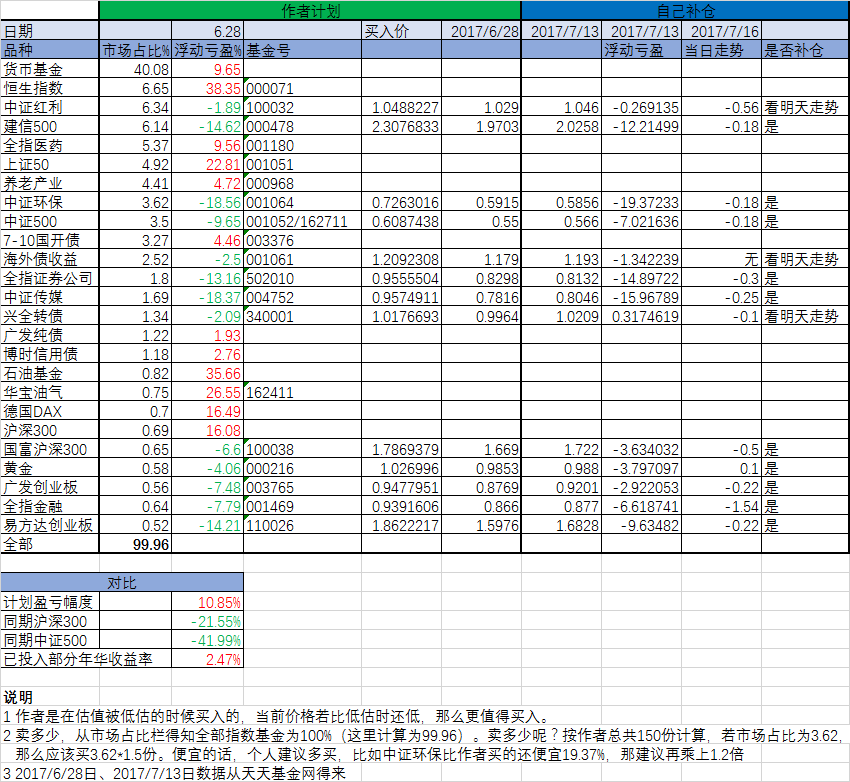Image resolution: width=850 pixels, height=782 pixels.
Task: Select the 博时信用债 row label
Action: [49, 353]
